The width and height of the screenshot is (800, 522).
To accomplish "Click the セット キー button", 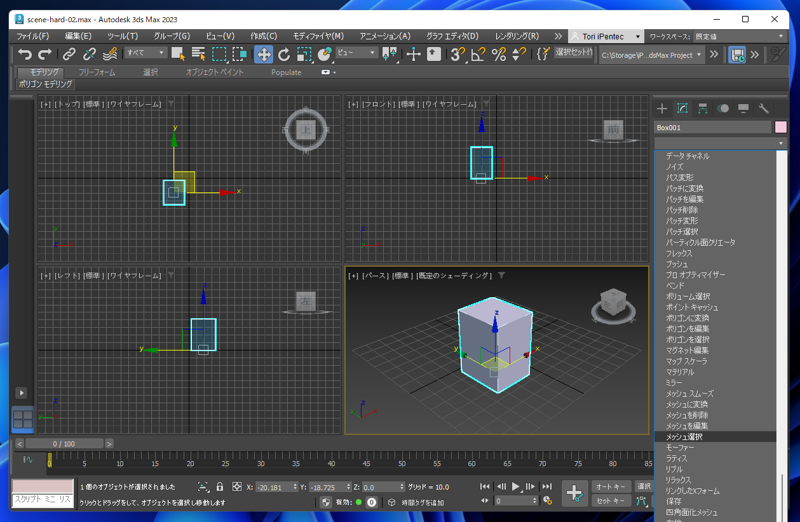I will tap(611, 501).
